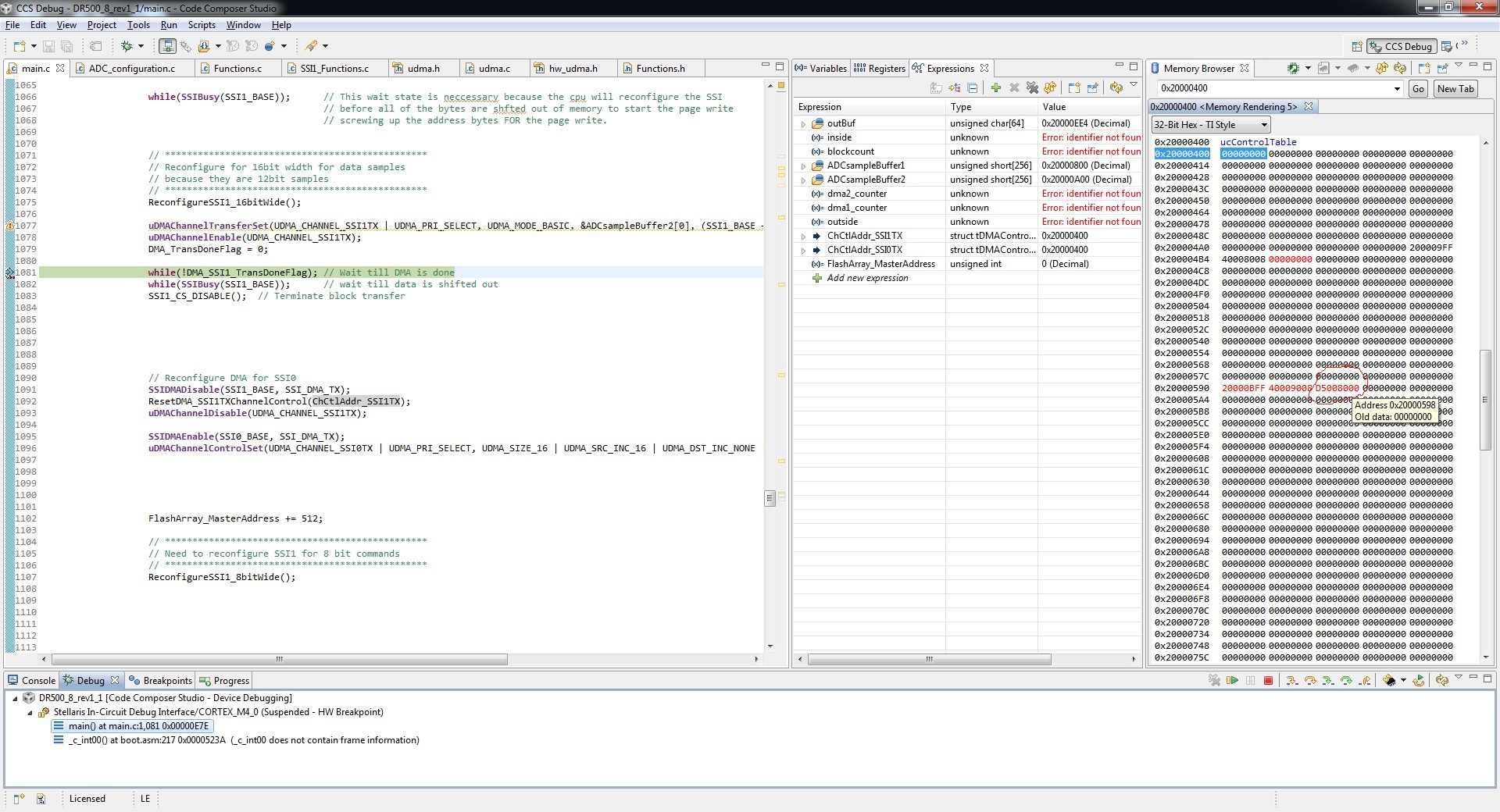Toggle the highlighted breakpoint view toolbar button
1500x812 pixels.
[x=167, y=47]
